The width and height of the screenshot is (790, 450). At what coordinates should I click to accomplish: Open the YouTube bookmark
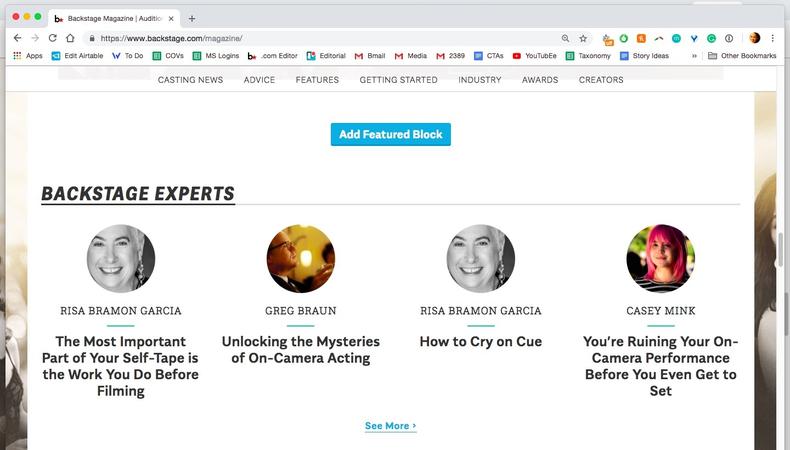tap(534, 56)
